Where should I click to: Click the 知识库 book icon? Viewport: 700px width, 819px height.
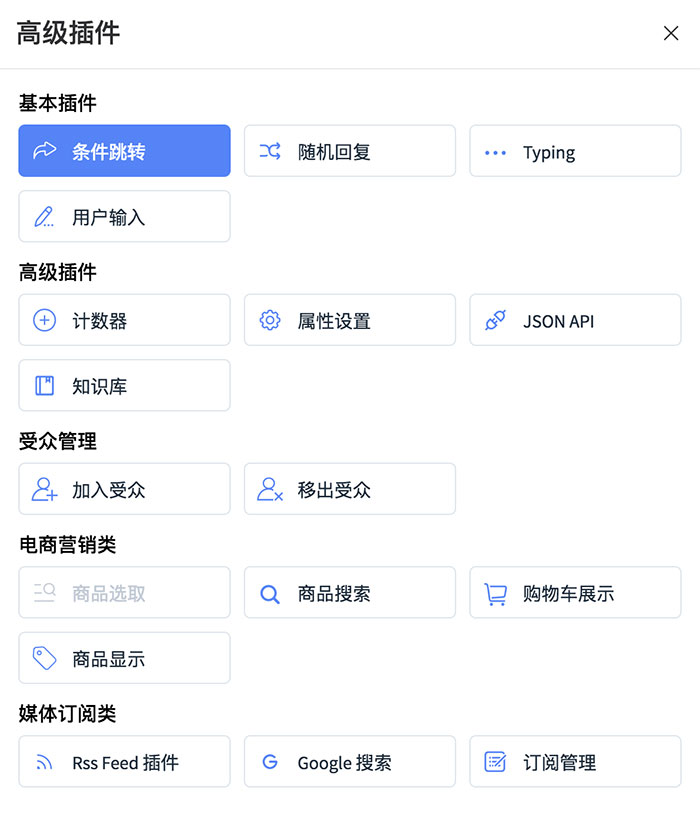[44, 385]
